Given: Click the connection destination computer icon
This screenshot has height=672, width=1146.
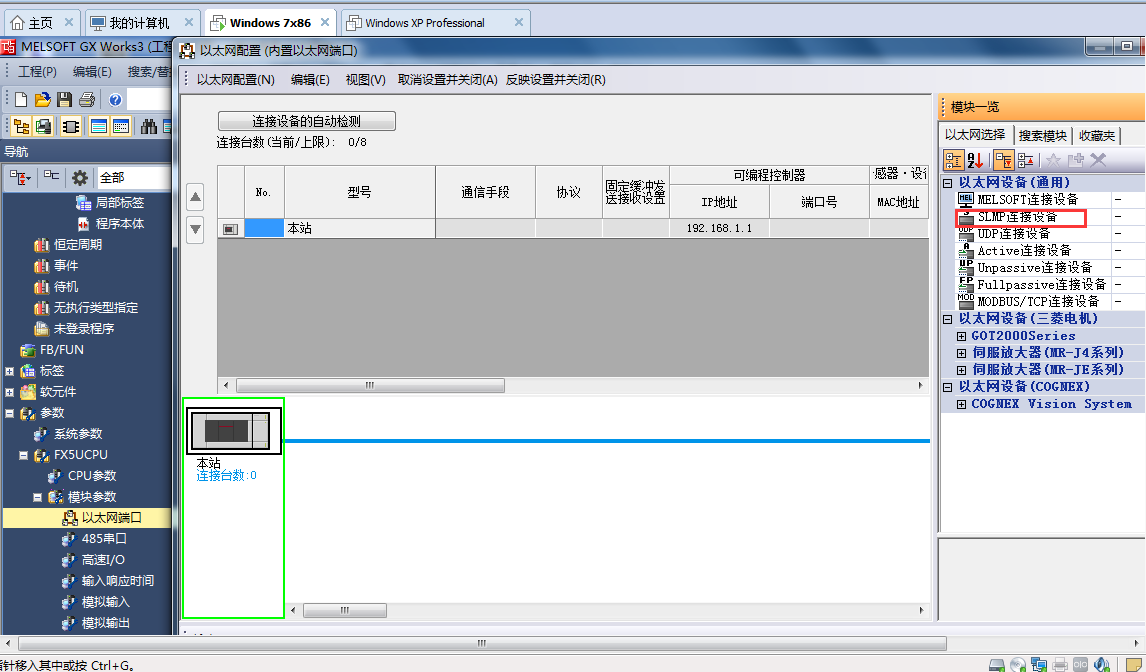Looking at the screenshot, I should click(x=43, y=127).
